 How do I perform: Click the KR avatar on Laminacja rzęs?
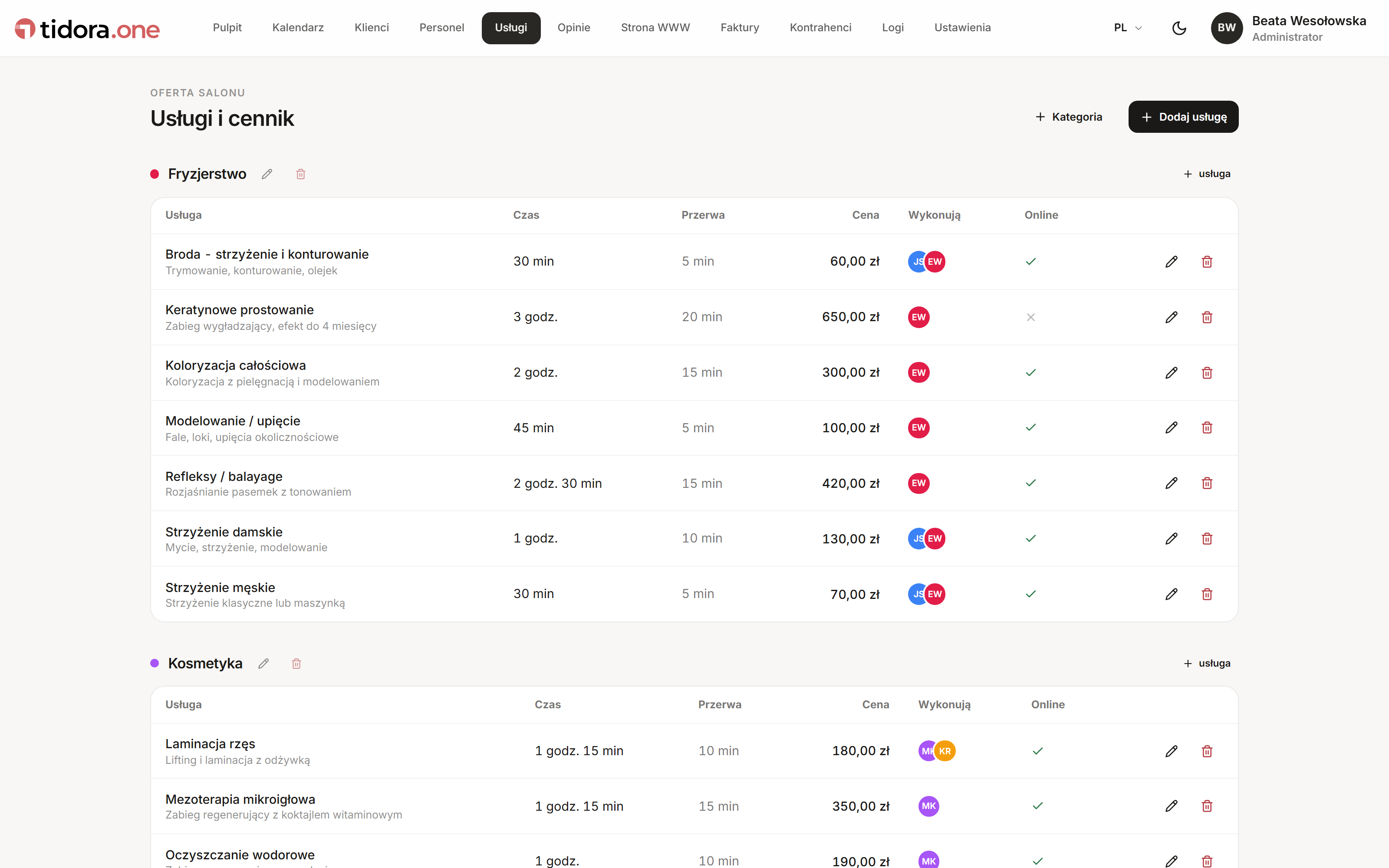tap(945, 751)
